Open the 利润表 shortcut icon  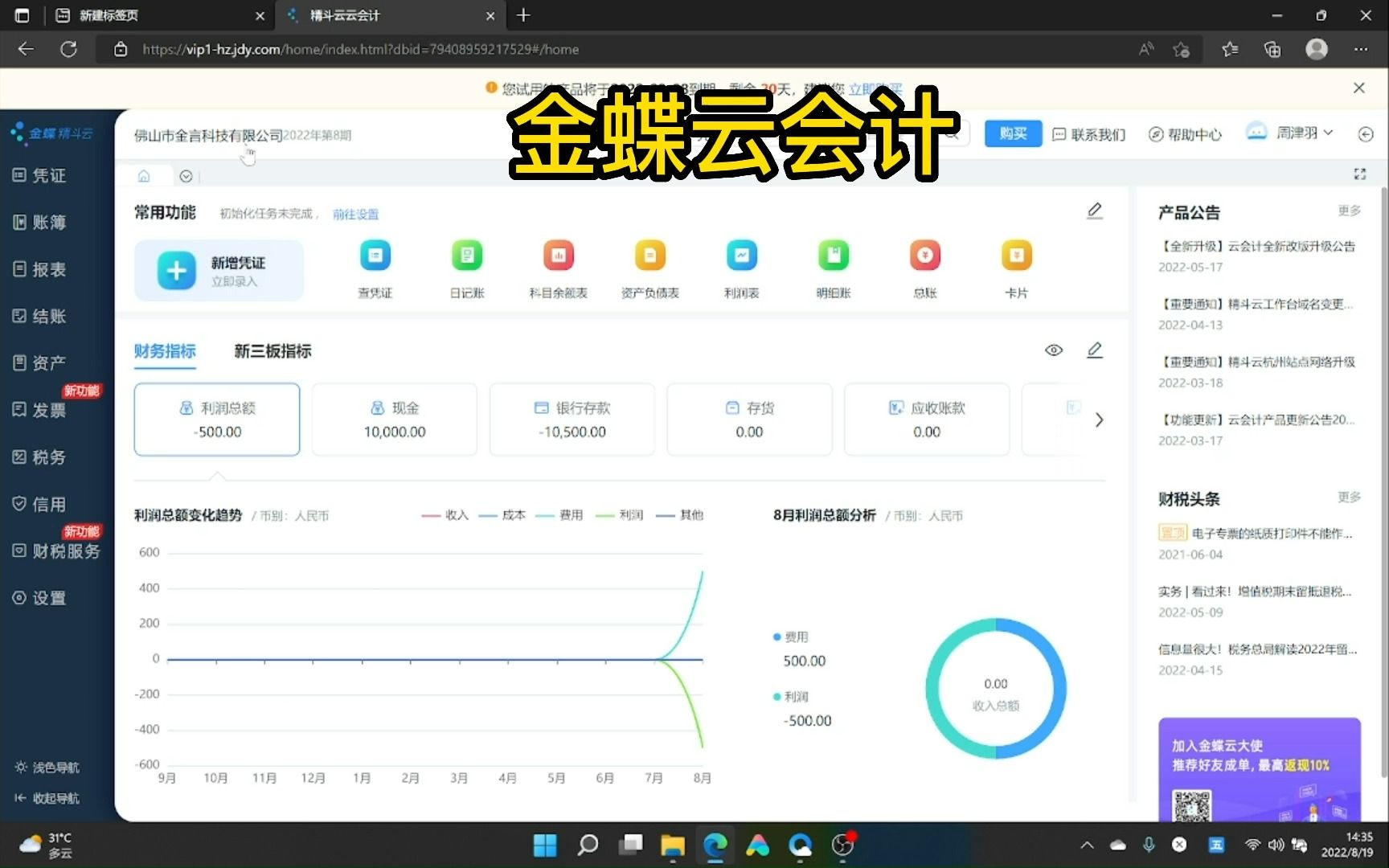click(x=742, y=256)
